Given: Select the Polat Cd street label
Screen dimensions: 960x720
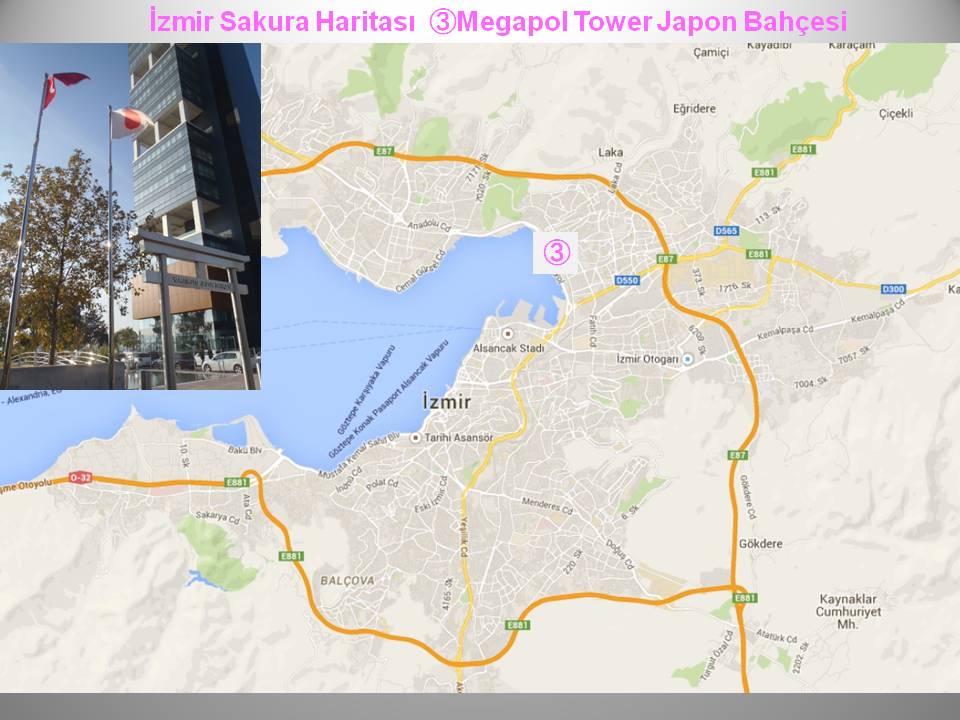Looking at the screenshot, I should tap(382, 484).
